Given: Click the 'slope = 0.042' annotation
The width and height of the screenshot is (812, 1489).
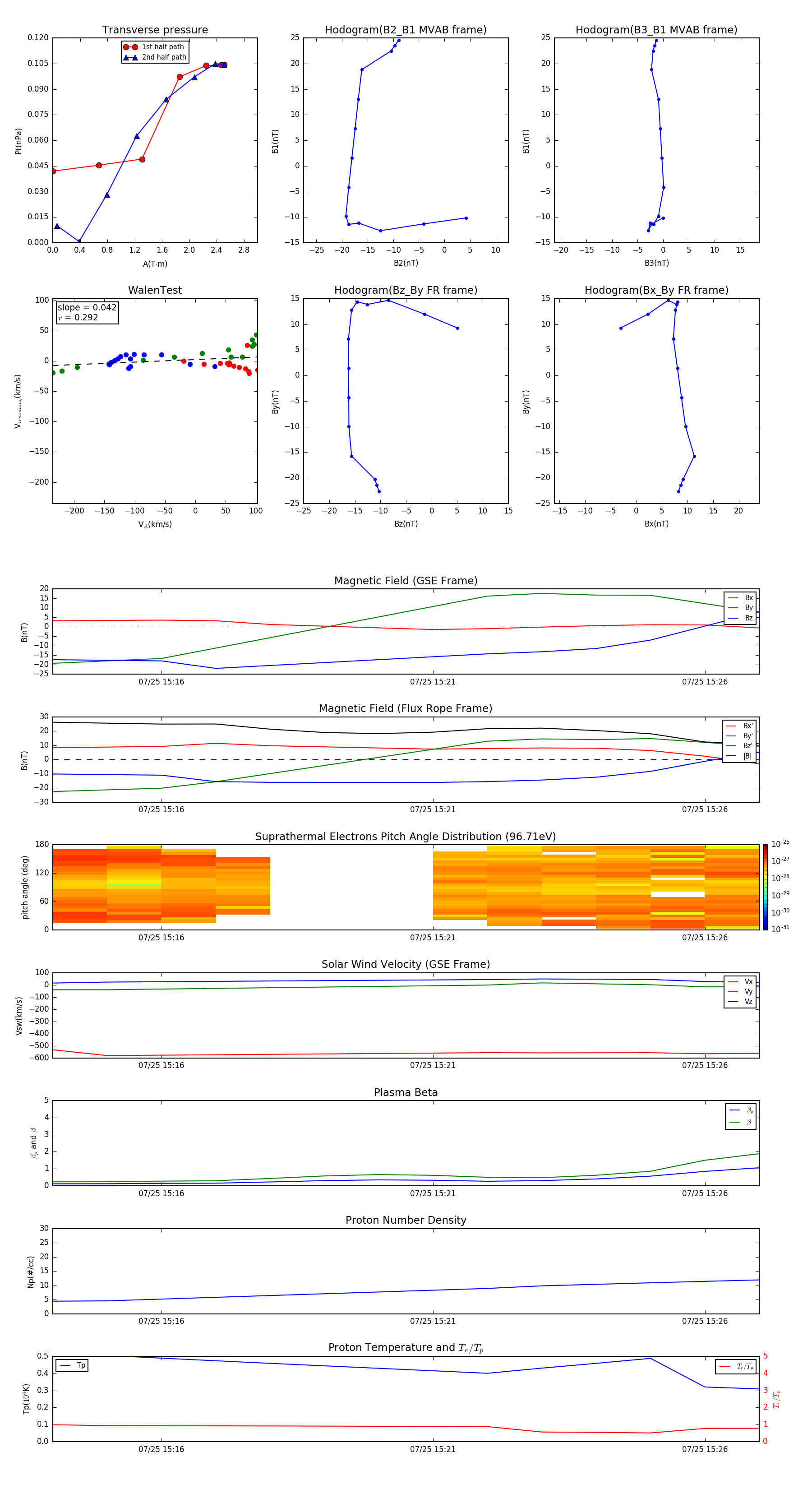Looking at the screenshot, I should (x=87, y=308).
